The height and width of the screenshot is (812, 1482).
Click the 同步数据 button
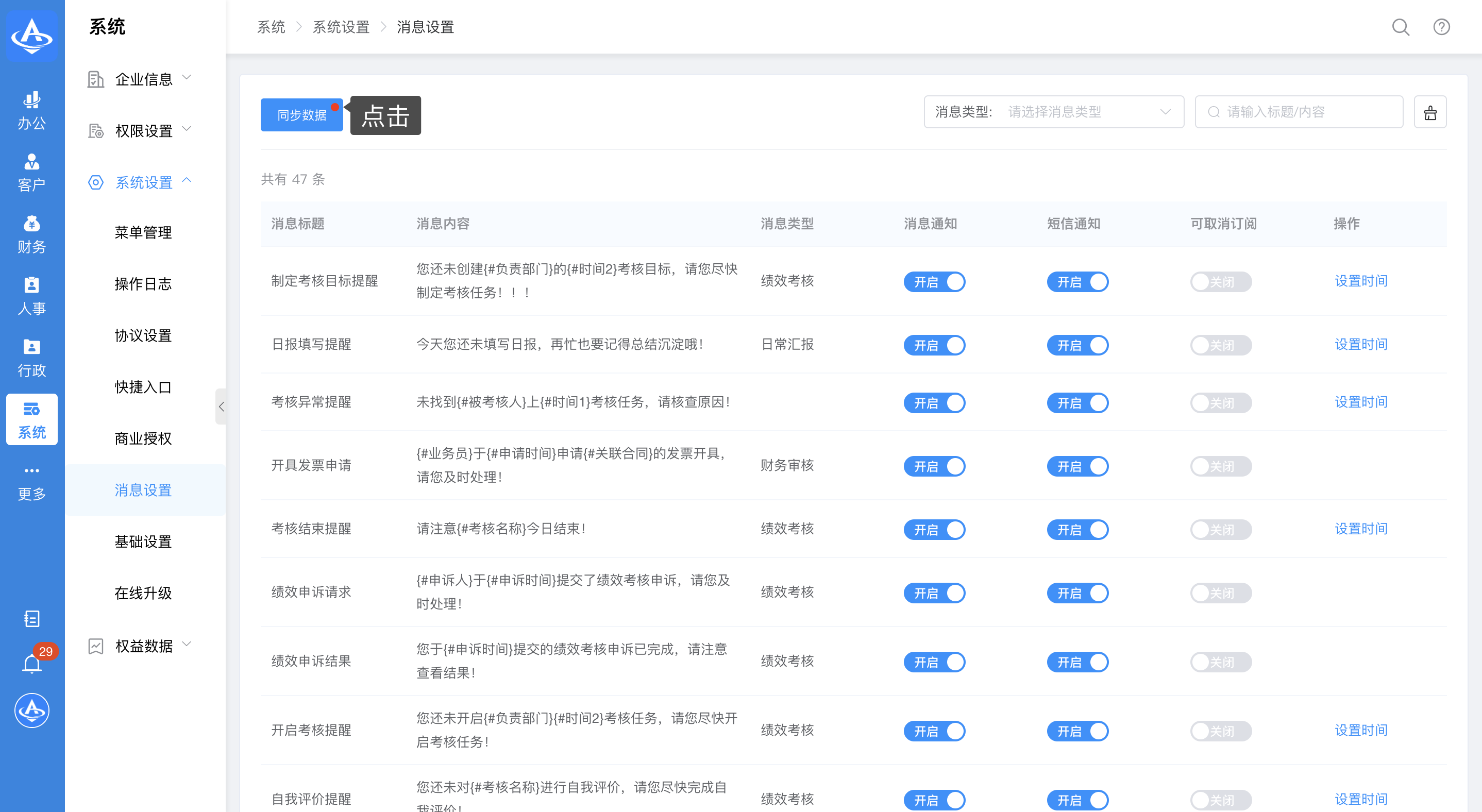point(301,115)
